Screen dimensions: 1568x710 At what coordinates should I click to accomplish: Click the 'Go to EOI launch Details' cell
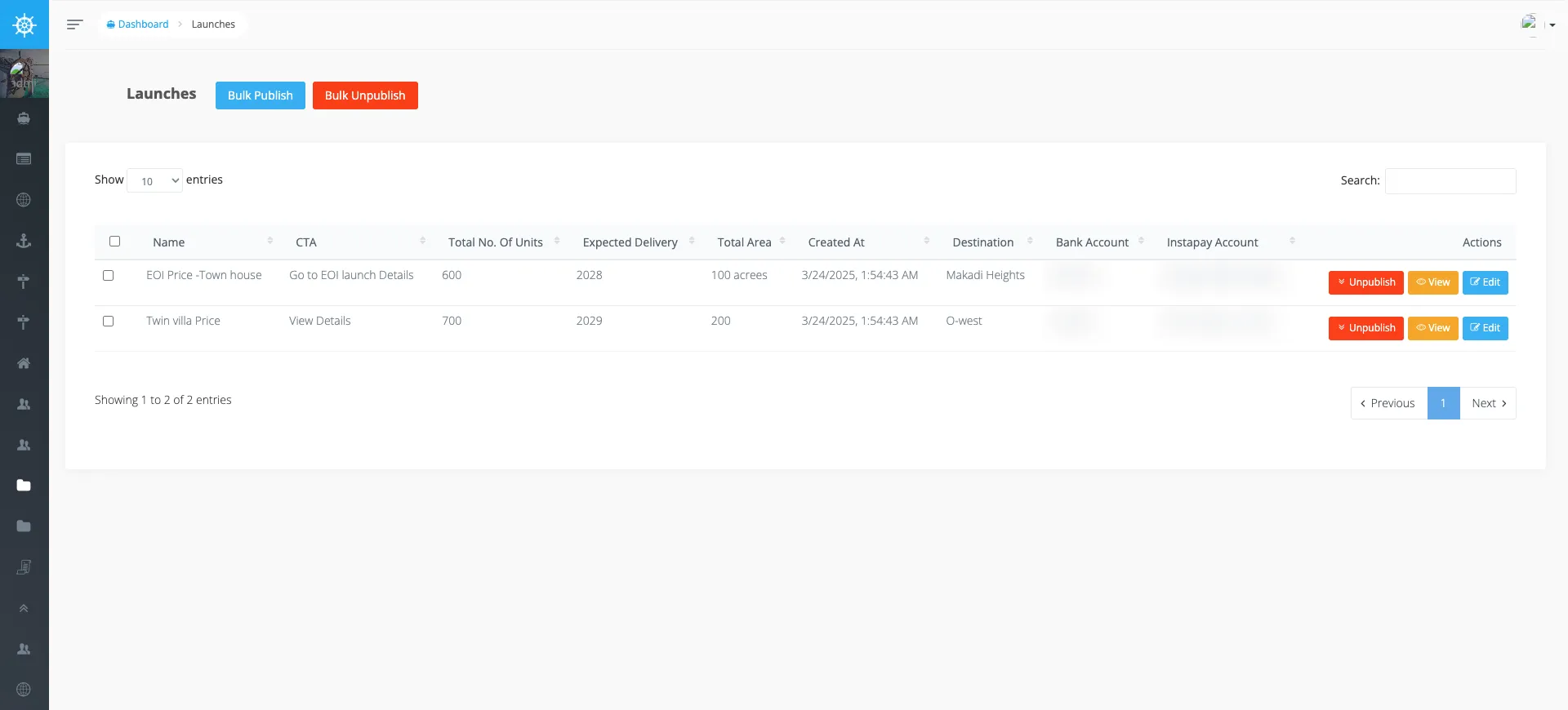click(351, 275)
